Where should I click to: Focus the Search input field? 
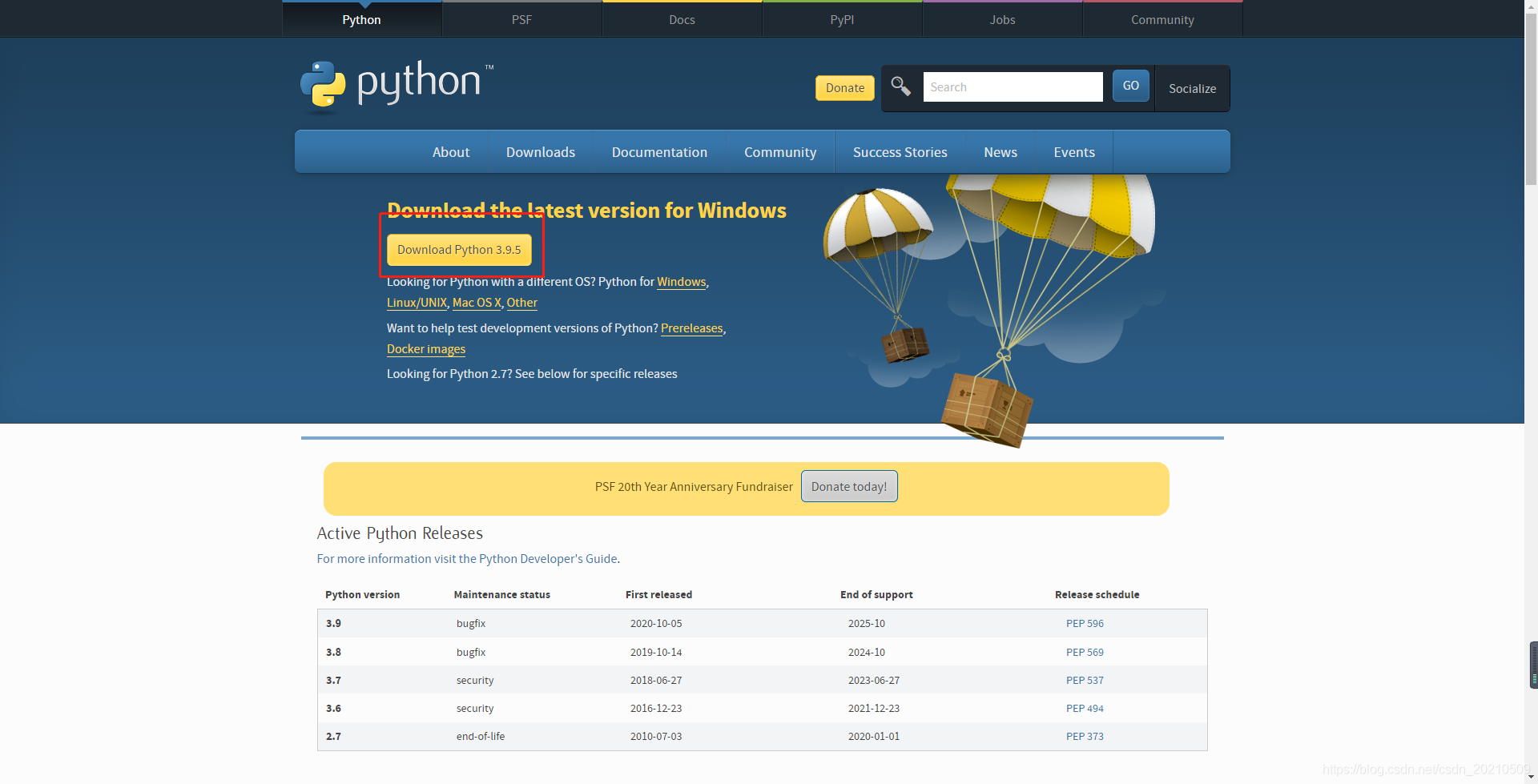point(1013,86)
